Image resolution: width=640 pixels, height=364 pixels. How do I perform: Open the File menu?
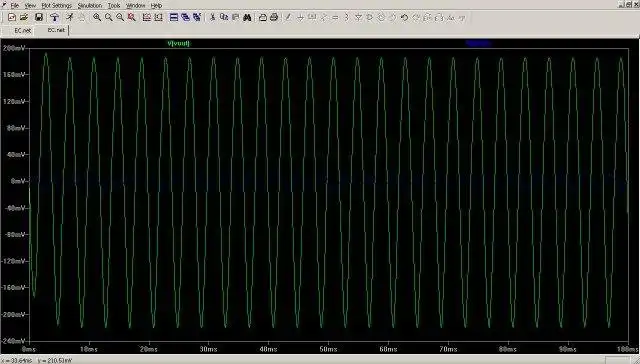(x=15, y=5)
